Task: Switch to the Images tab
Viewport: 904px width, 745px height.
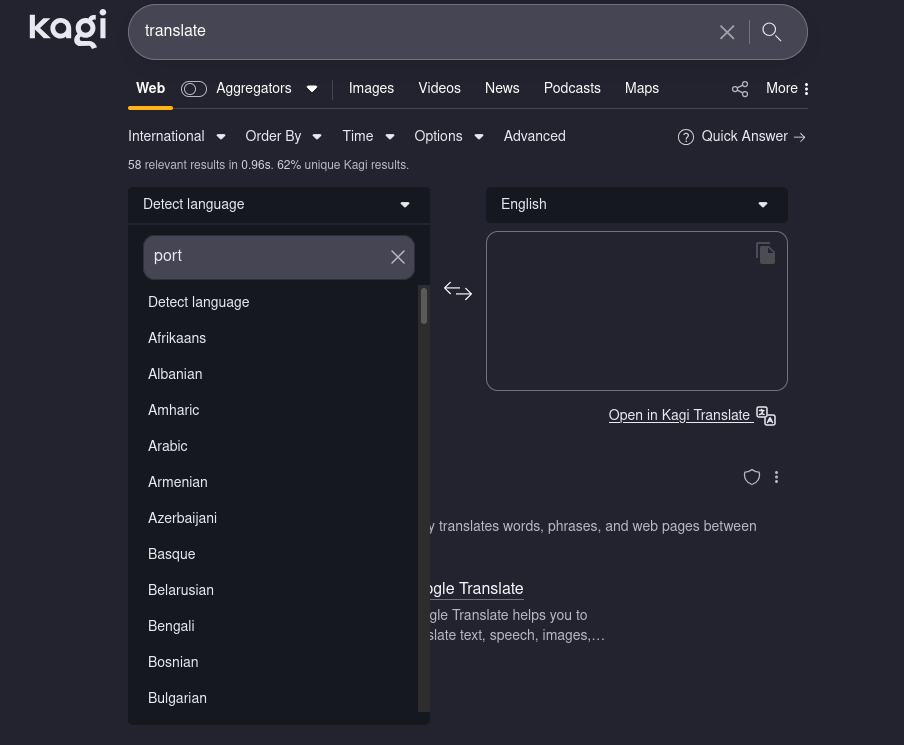Action: pyautogui.click(x=371, y=88)
